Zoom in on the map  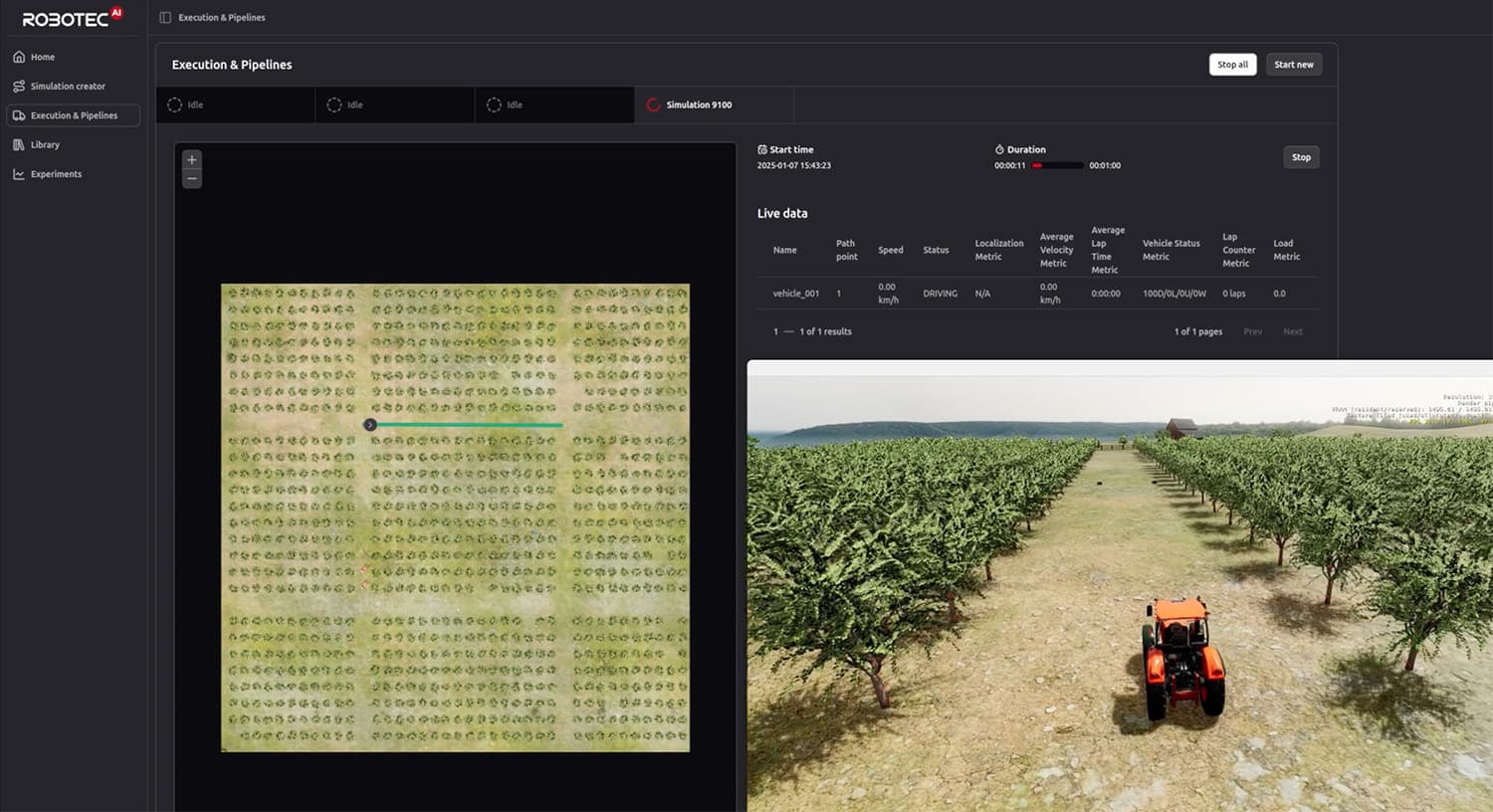(192, 160)
